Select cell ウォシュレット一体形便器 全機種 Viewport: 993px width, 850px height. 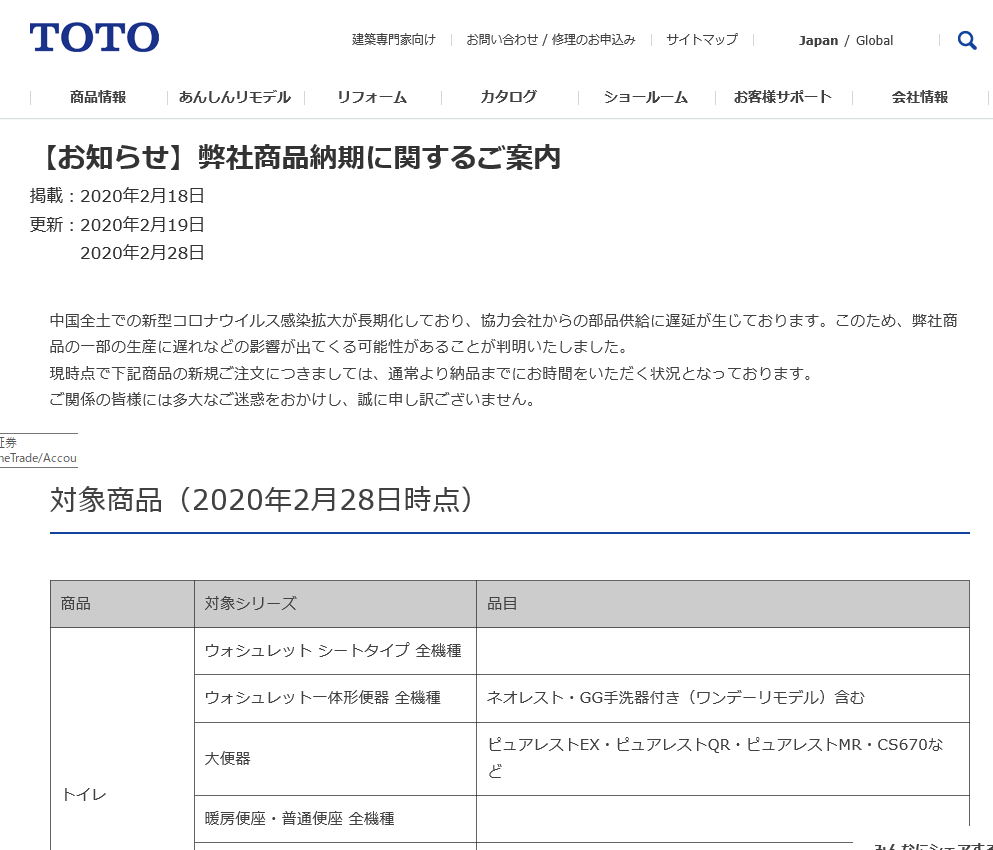(336, 698)
